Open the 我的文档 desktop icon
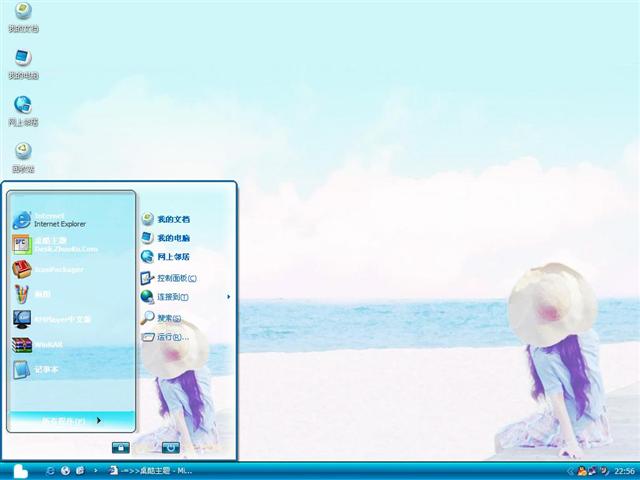The width and height of the screenshot is (640, 480). 23,17
